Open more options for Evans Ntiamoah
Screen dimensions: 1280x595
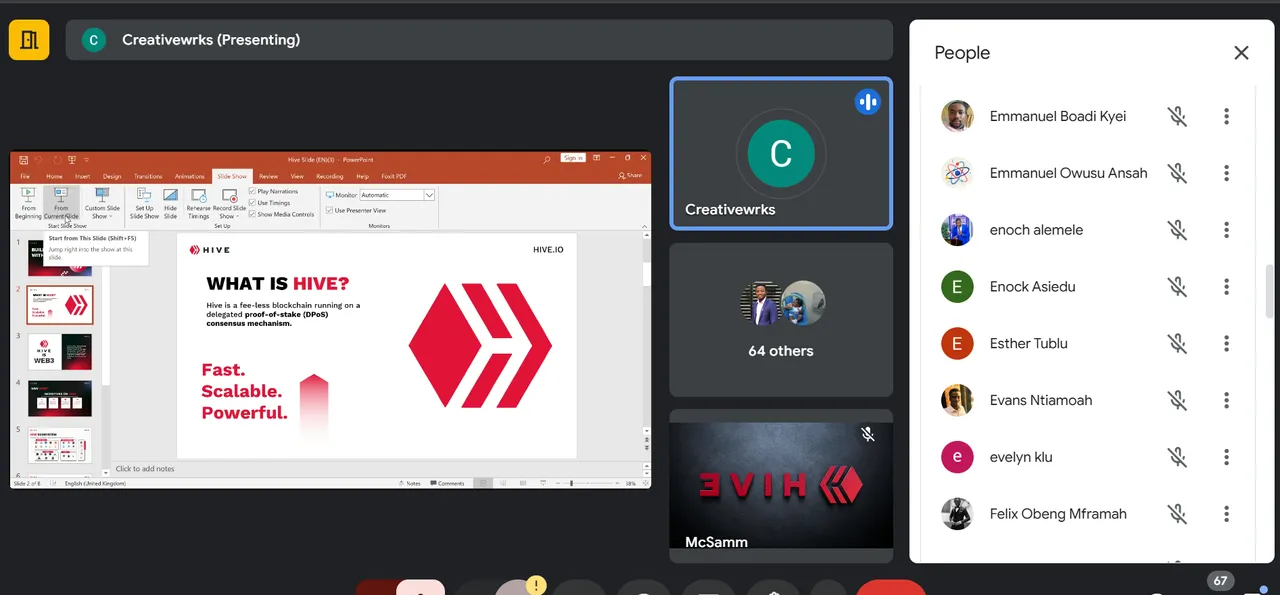pos(1226,400)
